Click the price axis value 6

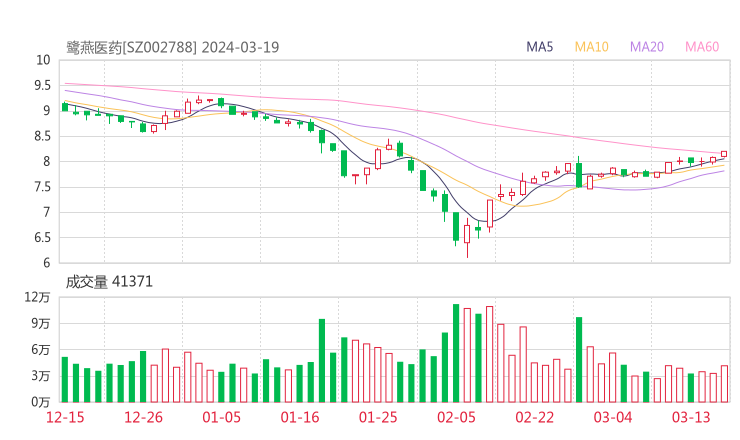click(46, 263)
